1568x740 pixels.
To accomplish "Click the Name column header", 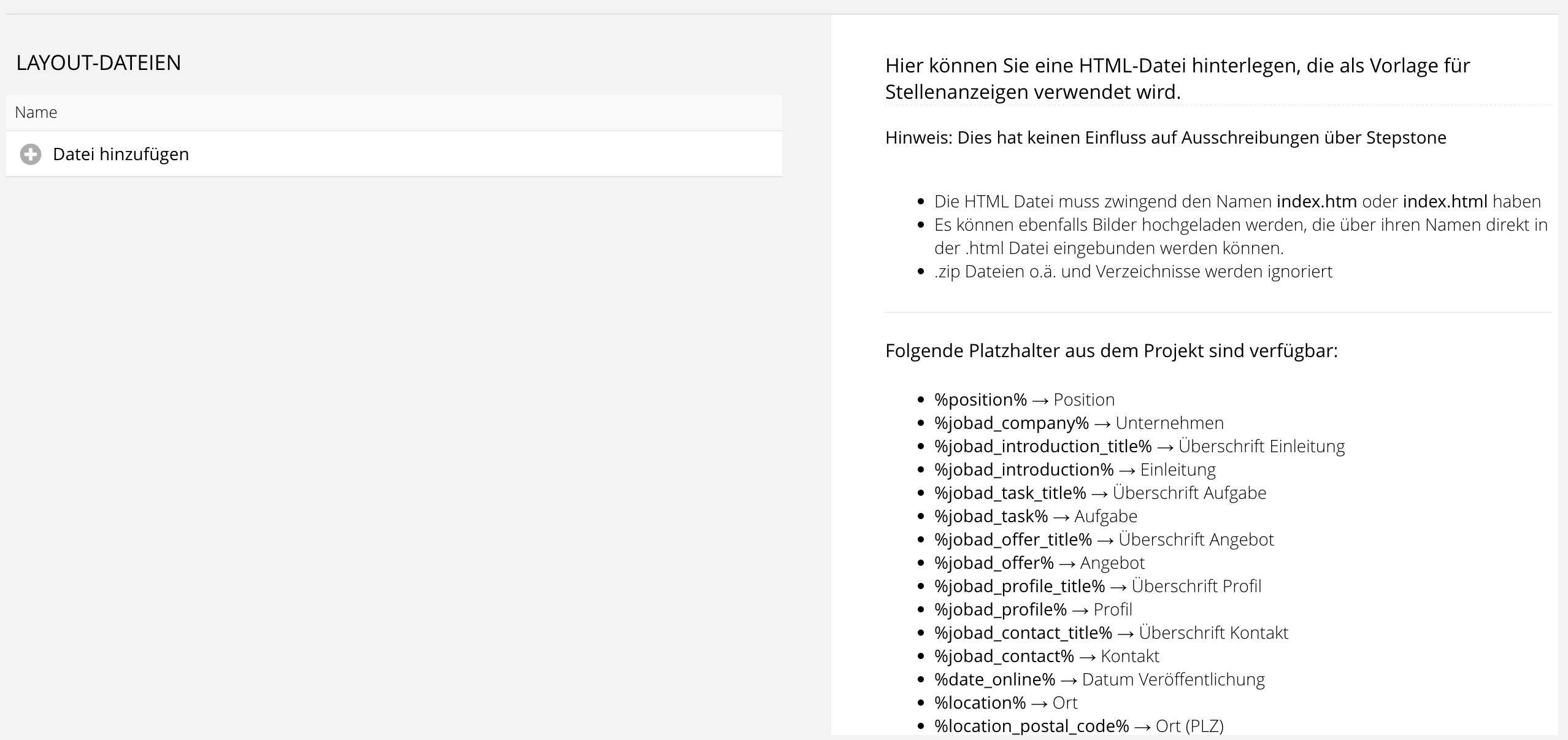I will 36,112.
